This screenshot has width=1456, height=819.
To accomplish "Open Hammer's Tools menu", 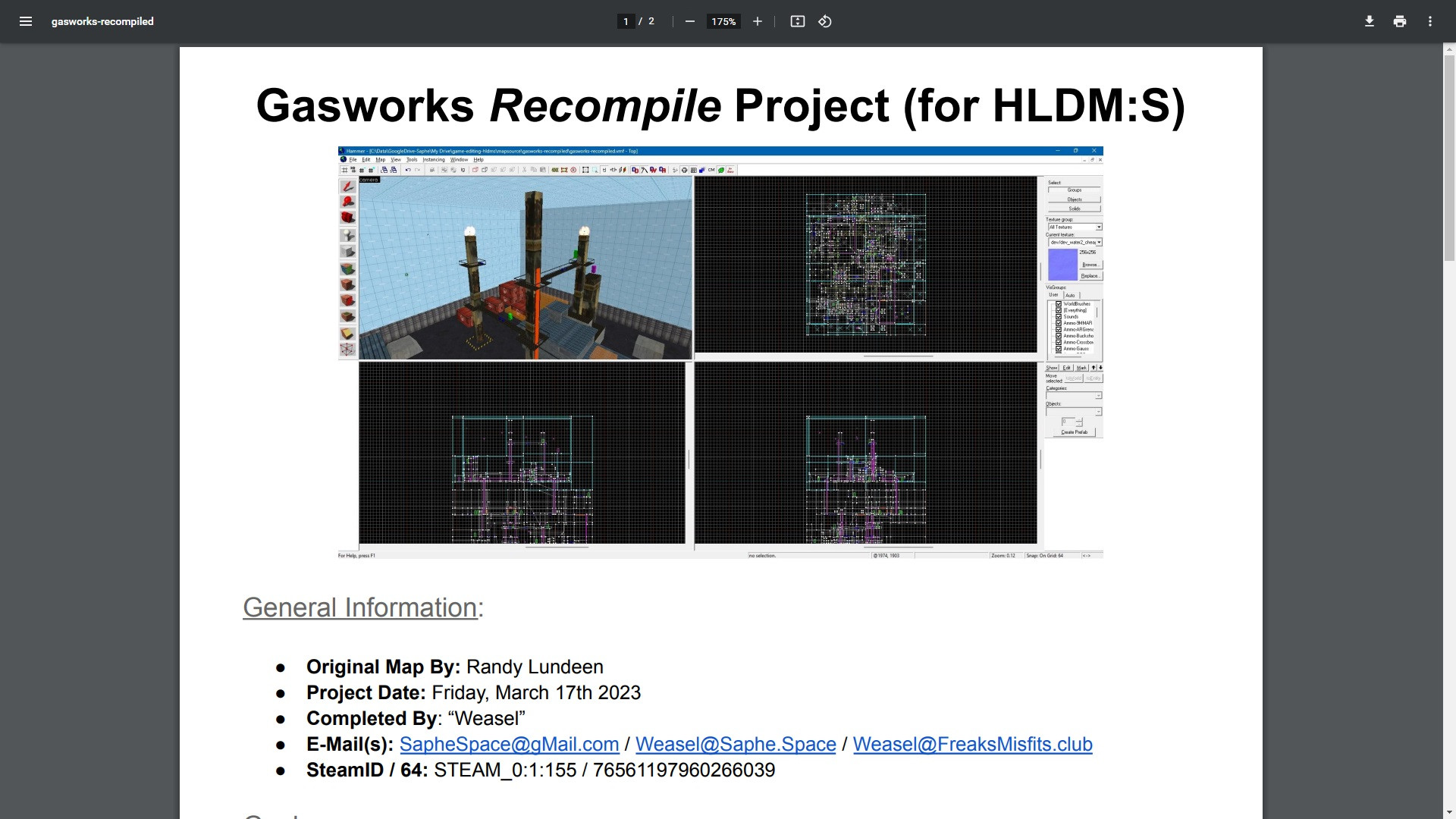I will point(412,160).
